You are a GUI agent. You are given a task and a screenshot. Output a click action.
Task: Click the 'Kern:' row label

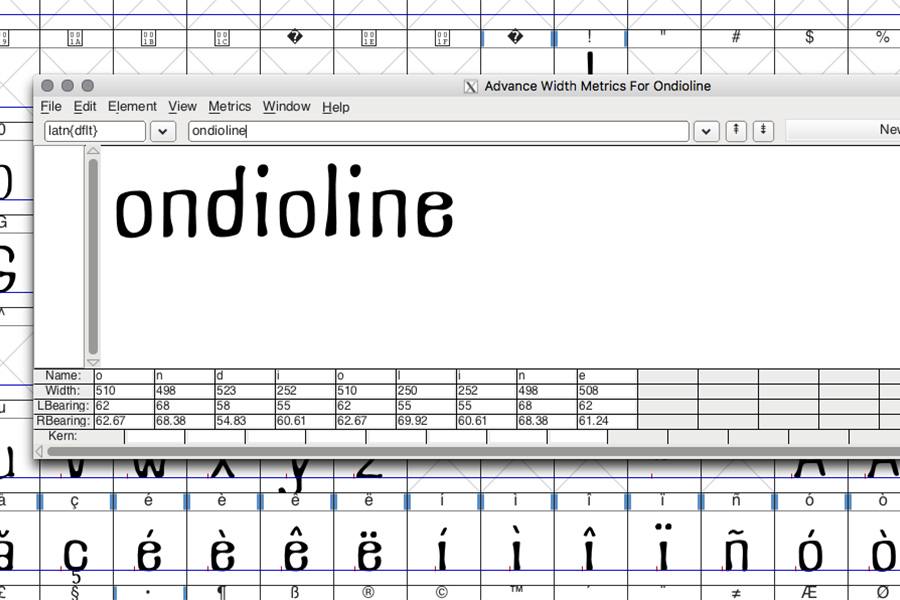point(62,436)
